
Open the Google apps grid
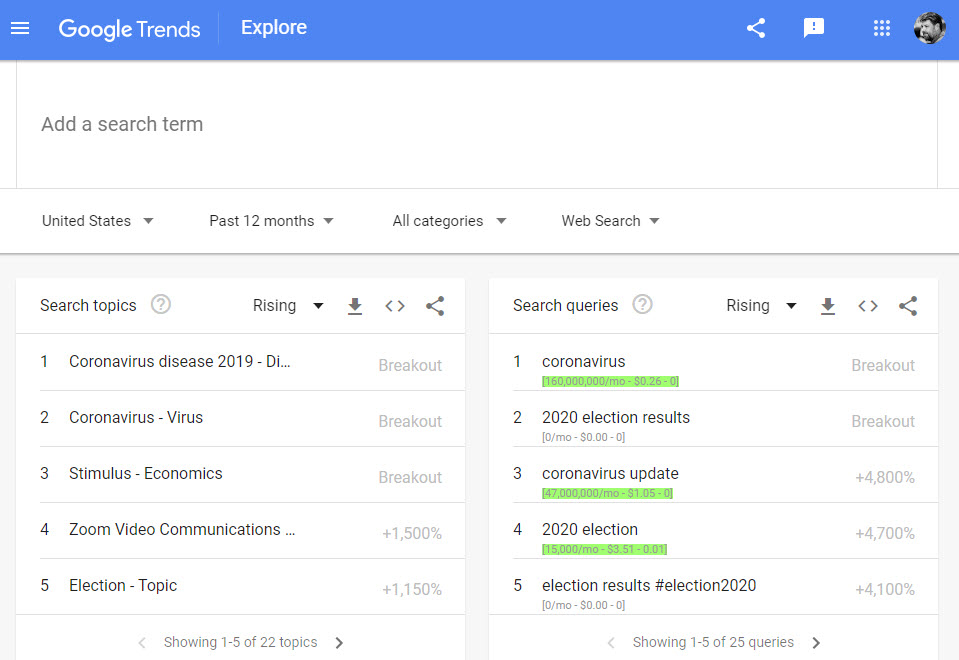881,28
